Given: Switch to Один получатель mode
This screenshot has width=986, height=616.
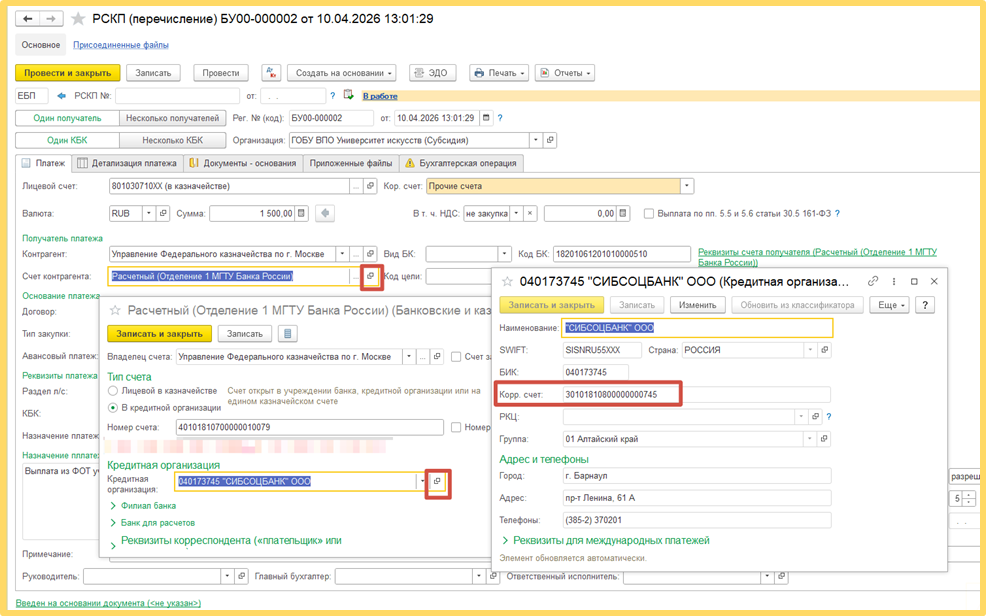Looking at the screenshot, I should click(67, 118).
